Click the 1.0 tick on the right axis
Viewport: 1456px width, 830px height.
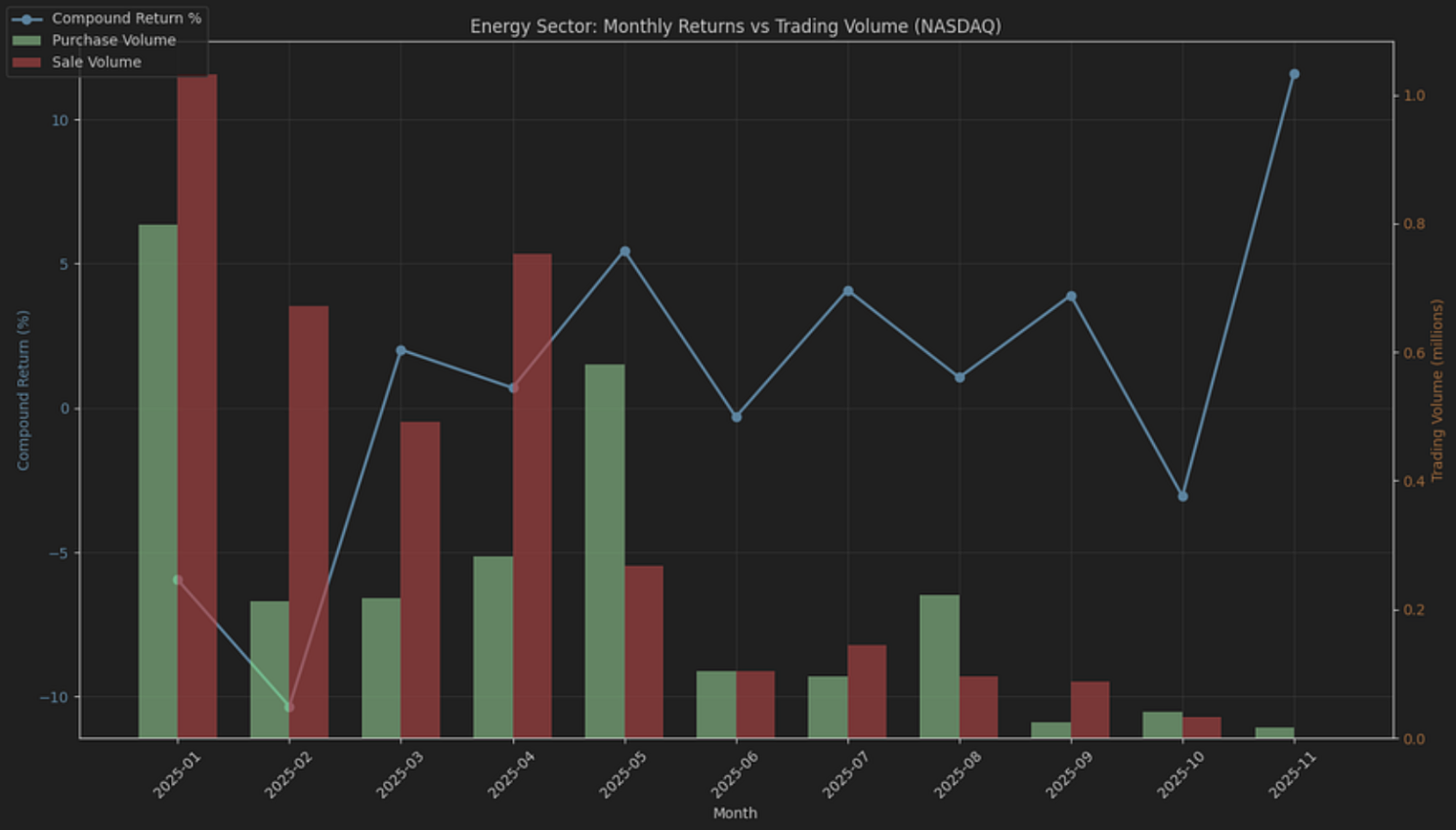point(1414,96)
